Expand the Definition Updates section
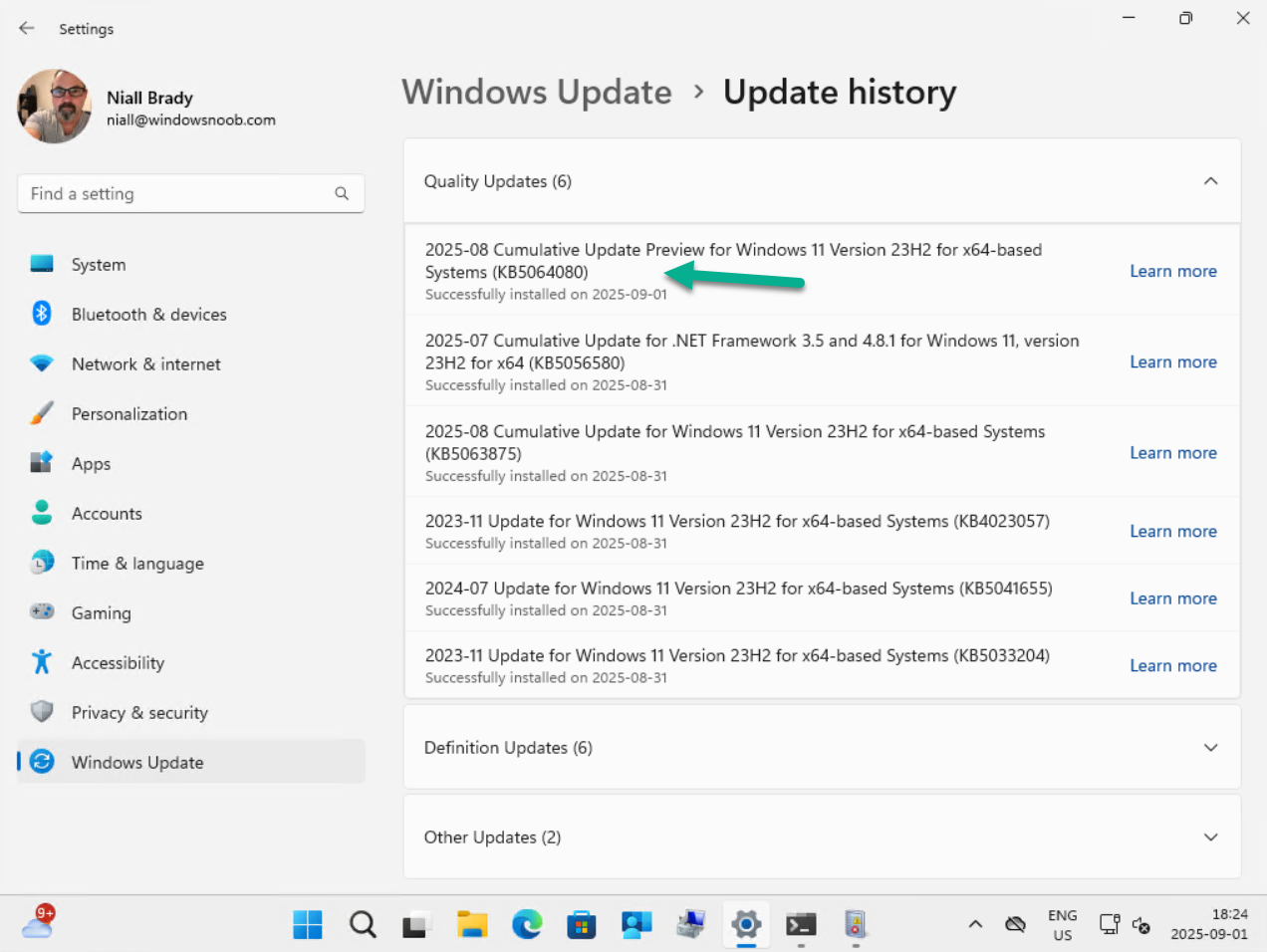This screenshot has height=952, width=1267. (x=1210, y=748)
